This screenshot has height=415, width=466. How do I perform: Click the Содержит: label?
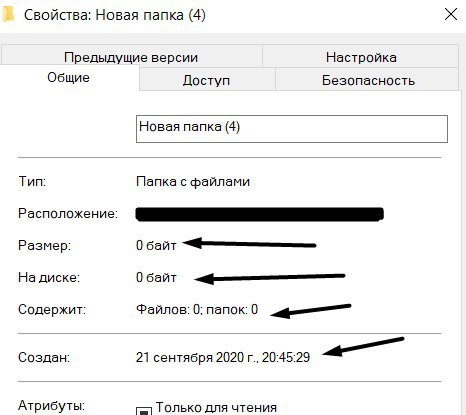pos(52,309)
